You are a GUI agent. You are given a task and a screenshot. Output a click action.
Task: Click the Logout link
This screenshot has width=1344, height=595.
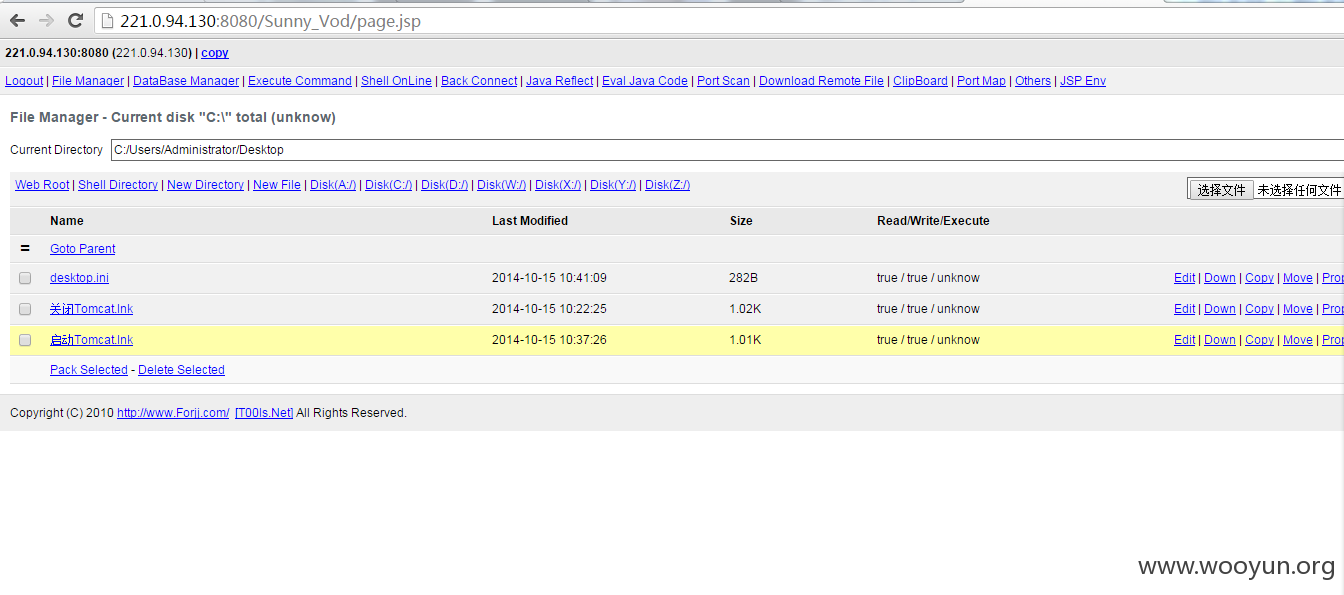pos(24,81)
